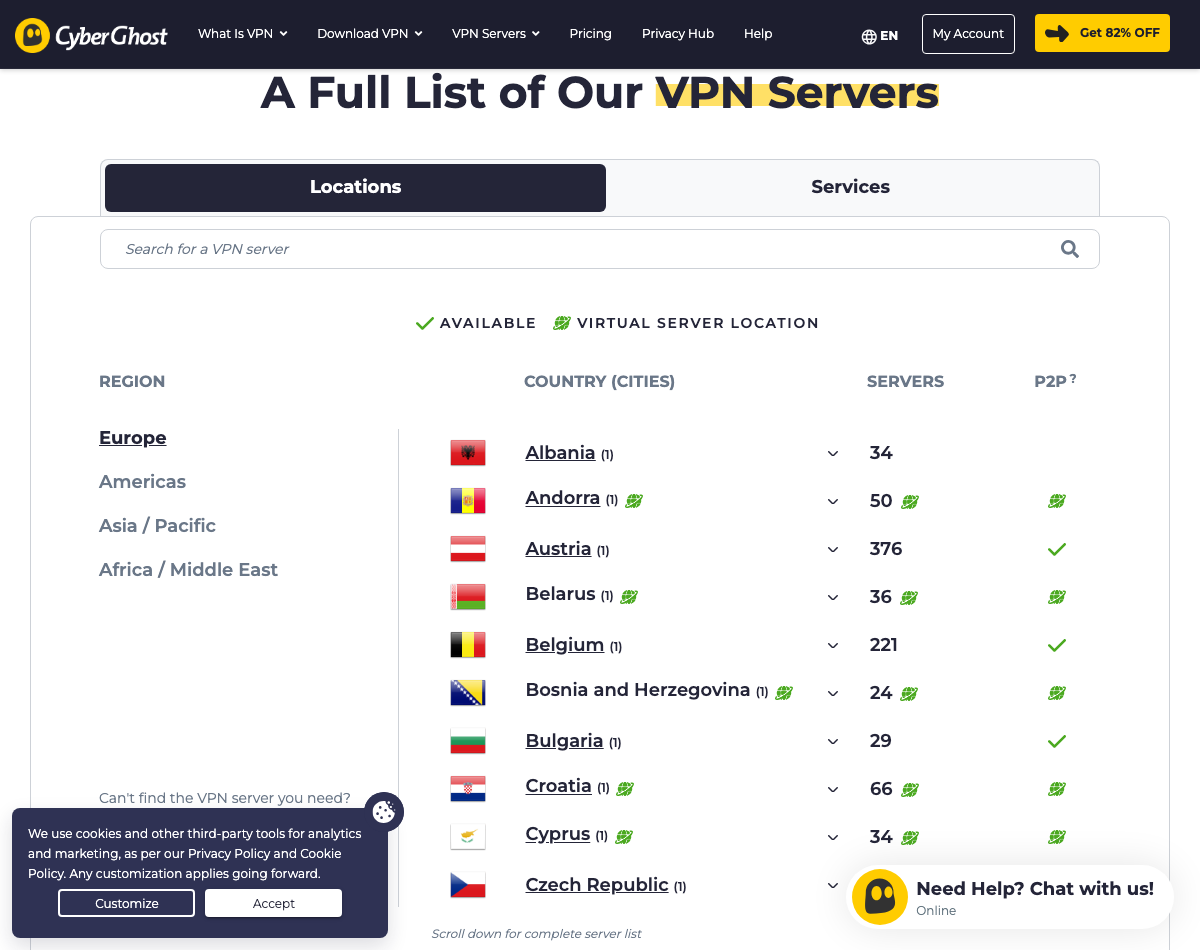Click virtual location leaf next to Andorra name

pyautogui.click(x=634, y=500)
